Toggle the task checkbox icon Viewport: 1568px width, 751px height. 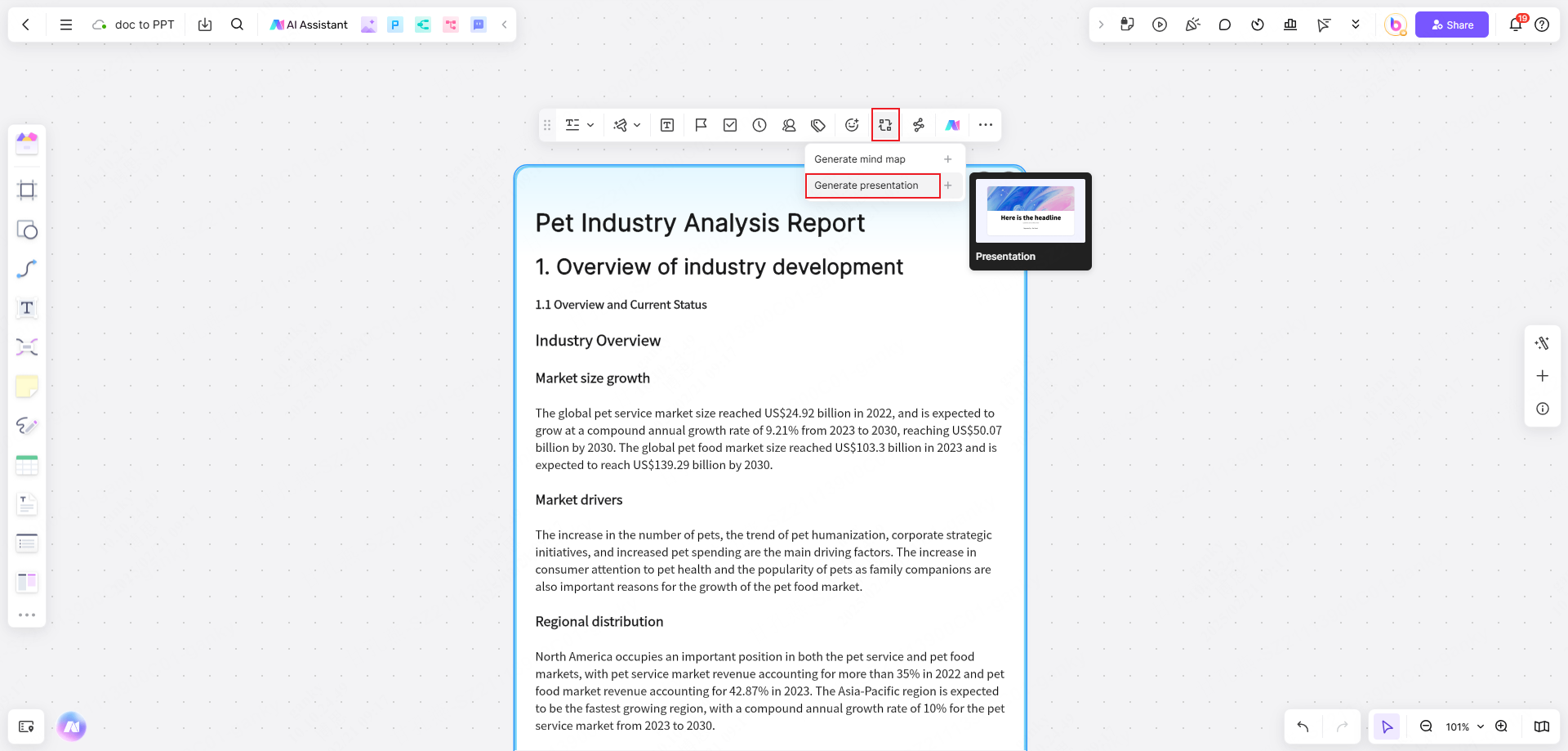coord(730,125)
